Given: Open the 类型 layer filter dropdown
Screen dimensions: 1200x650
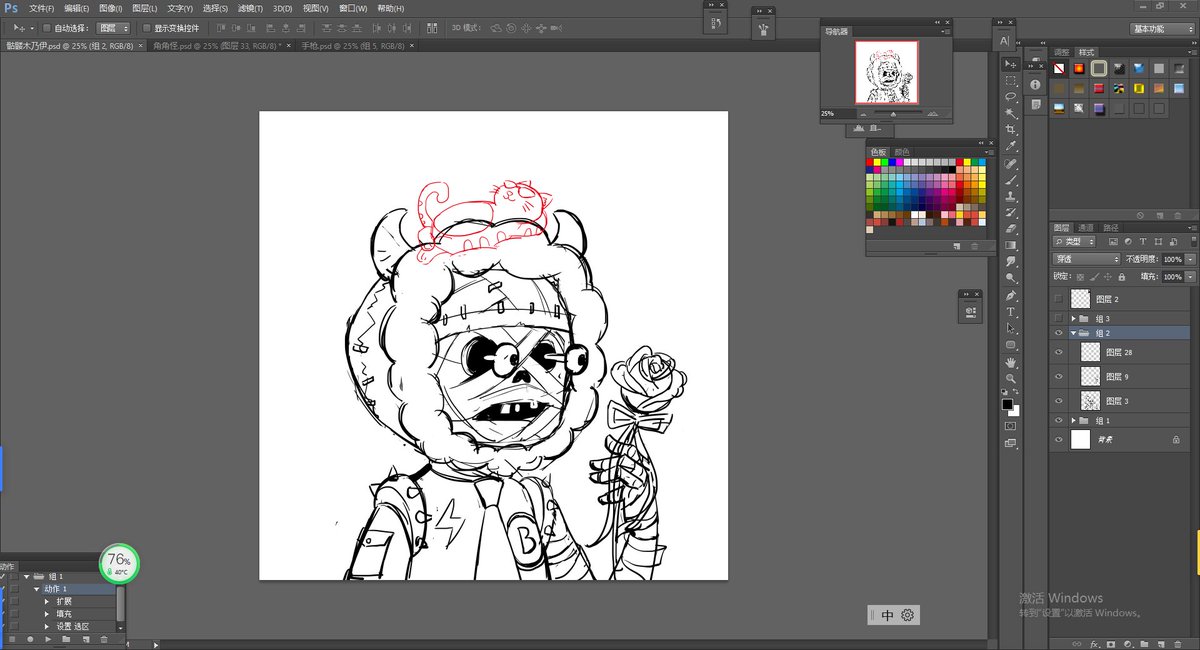Looking at the screenshot, I should pos(1075,242).
